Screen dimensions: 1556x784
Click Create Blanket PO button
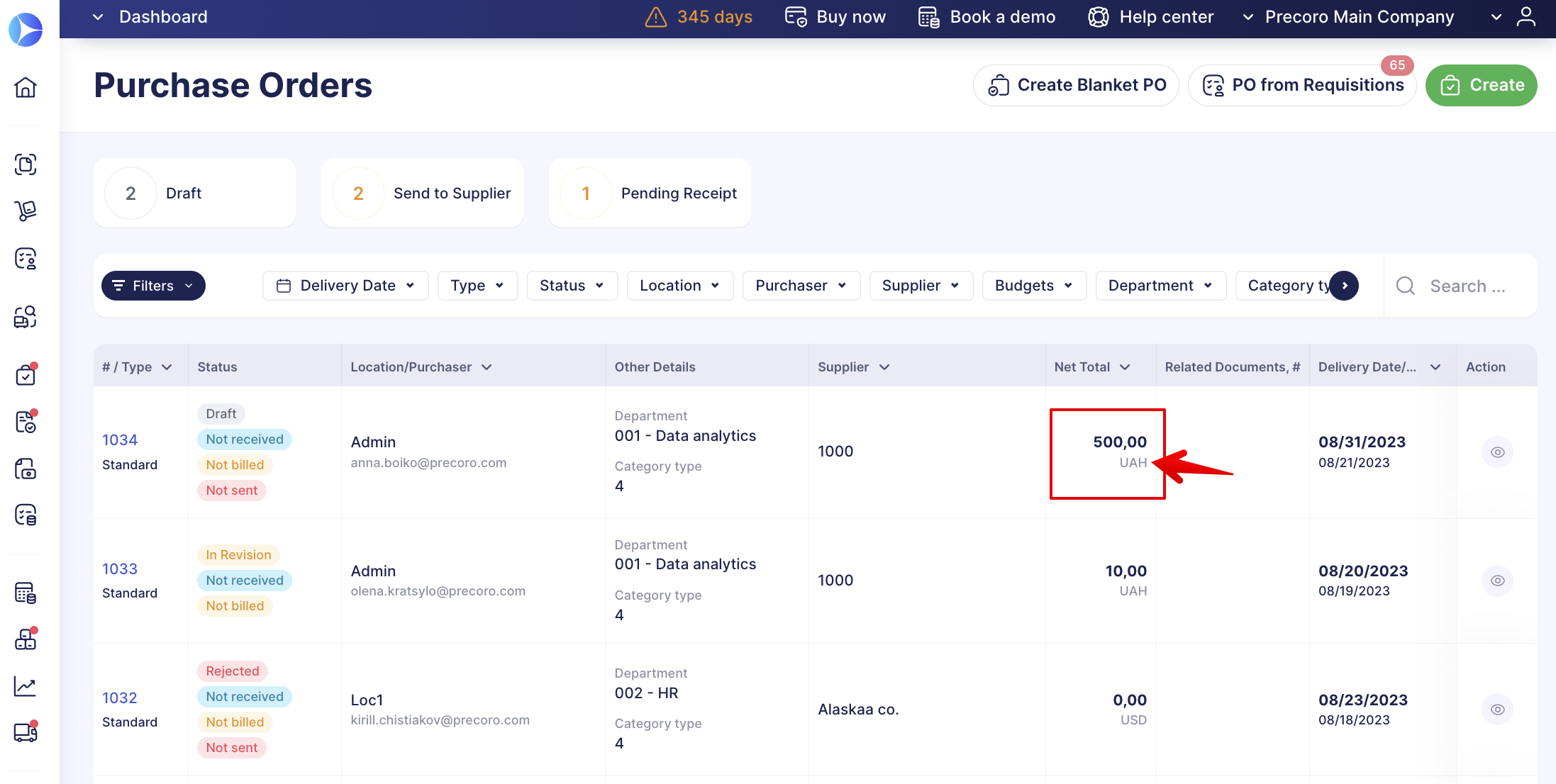(x=1076, y=86)
